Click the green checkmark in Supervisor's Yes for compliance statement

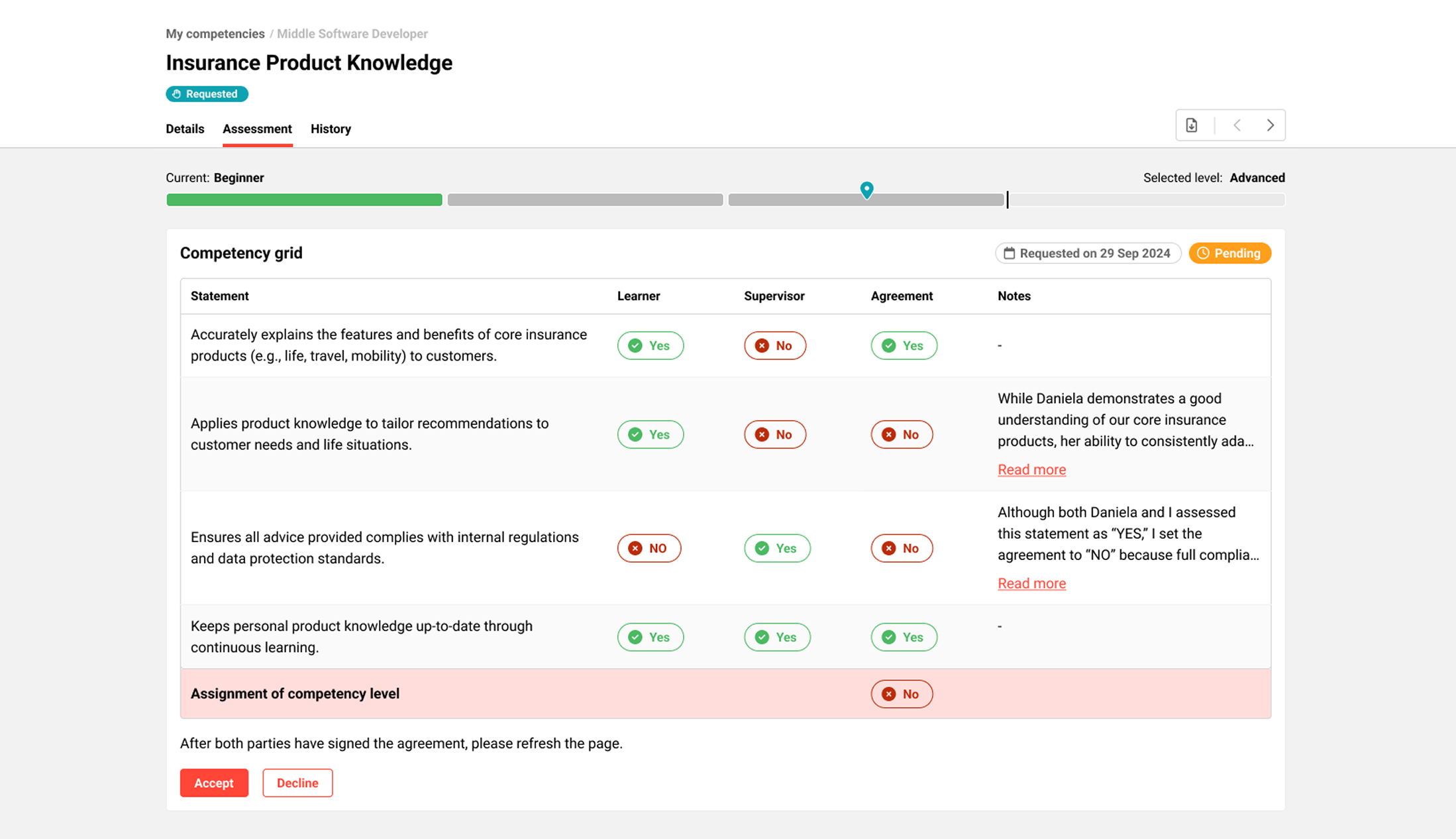(761, 548)
